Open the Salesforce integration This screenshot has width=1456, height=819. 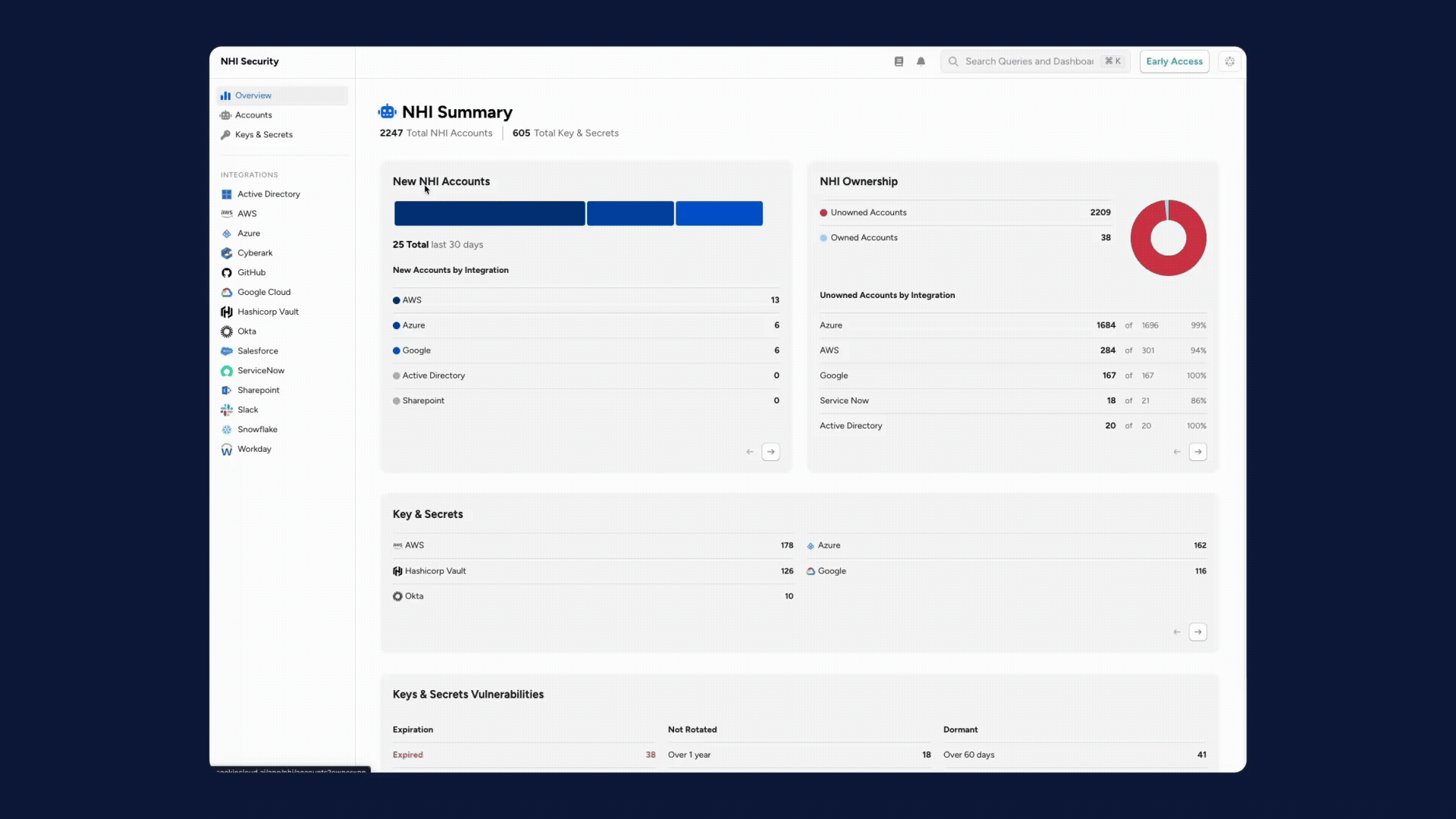(257, 351)
